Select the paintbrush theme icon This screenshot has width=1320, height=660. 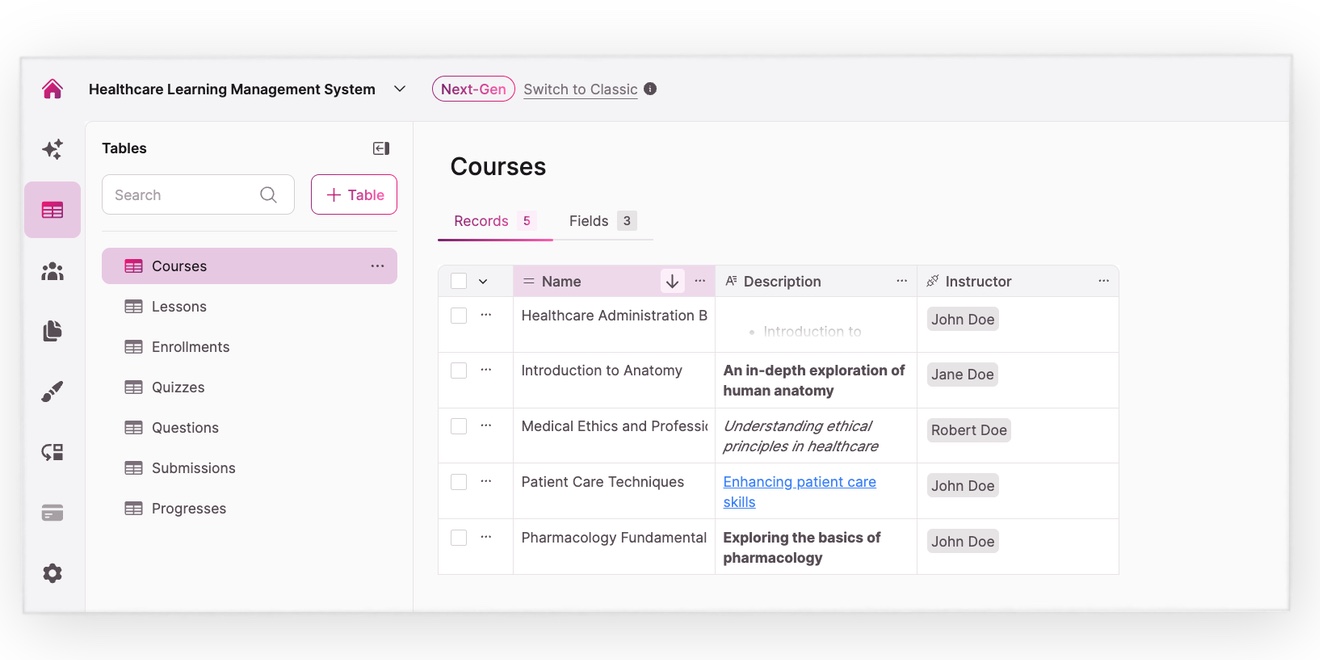coord(52,392)
